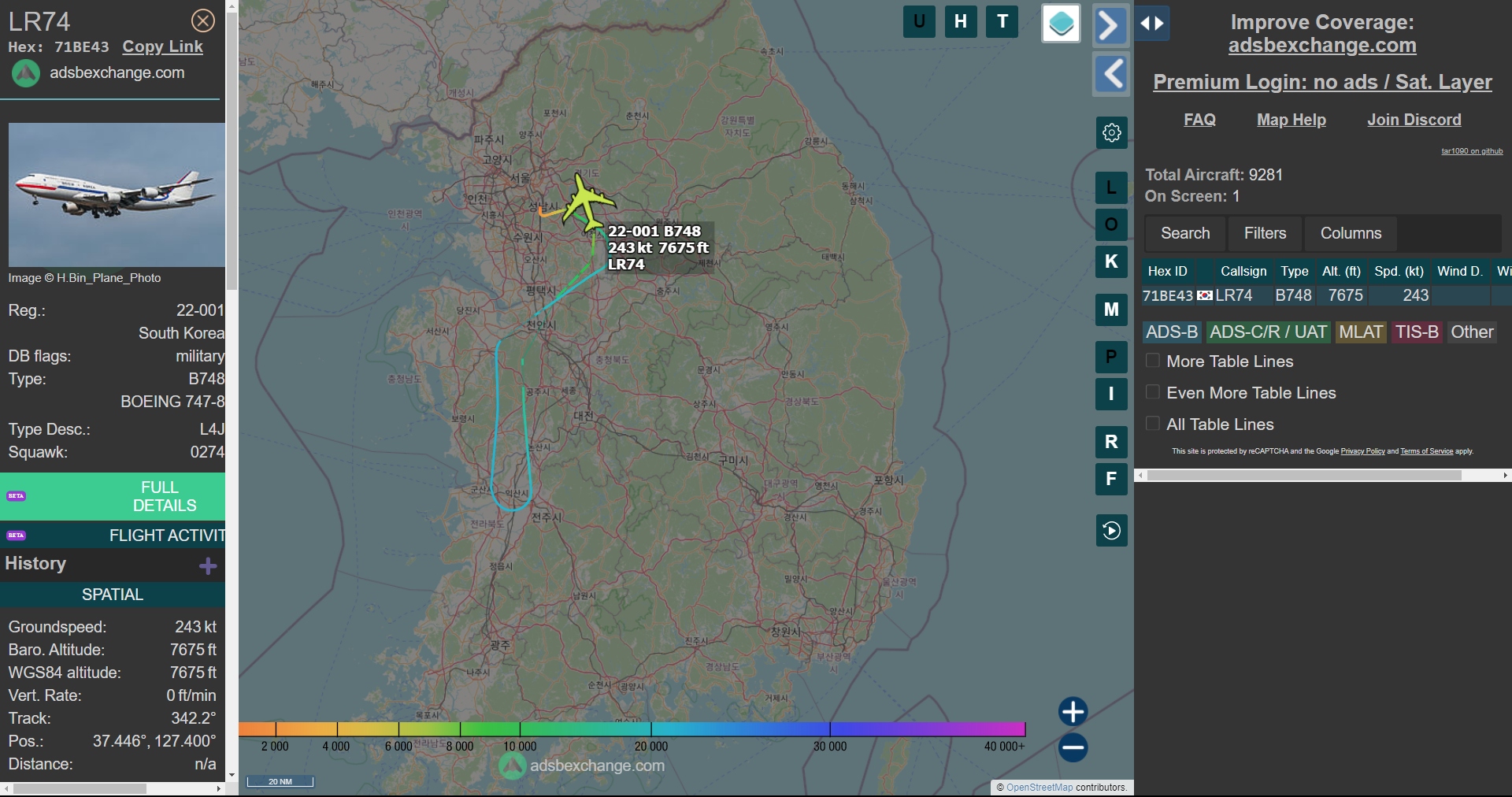Toggle the Other source filter
This screenshot has height=797, width=1512.
tap(1472, 332)
